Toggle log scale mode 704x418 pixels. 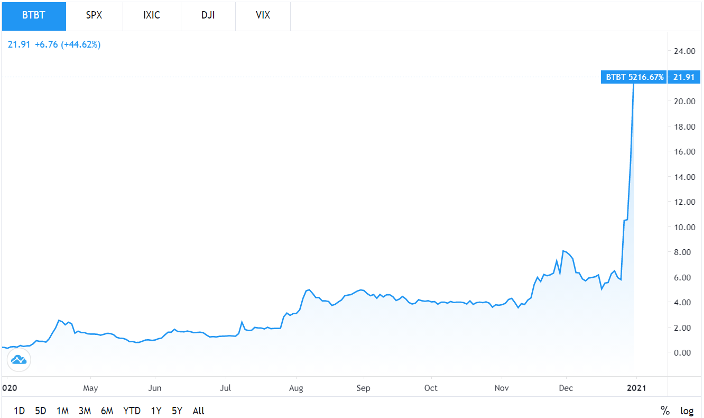pos(687,410)
